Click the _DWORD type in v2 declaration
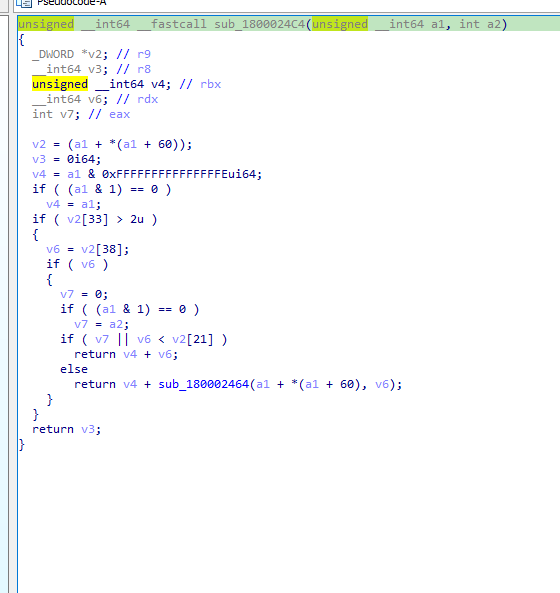 (x=53, y=54)
